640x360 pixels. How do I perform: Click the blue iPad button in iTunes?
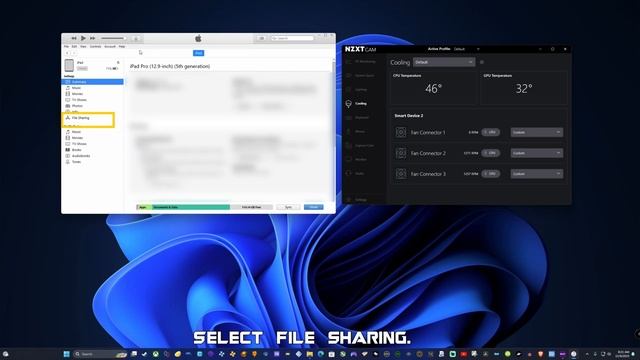(x=198, y=53)
